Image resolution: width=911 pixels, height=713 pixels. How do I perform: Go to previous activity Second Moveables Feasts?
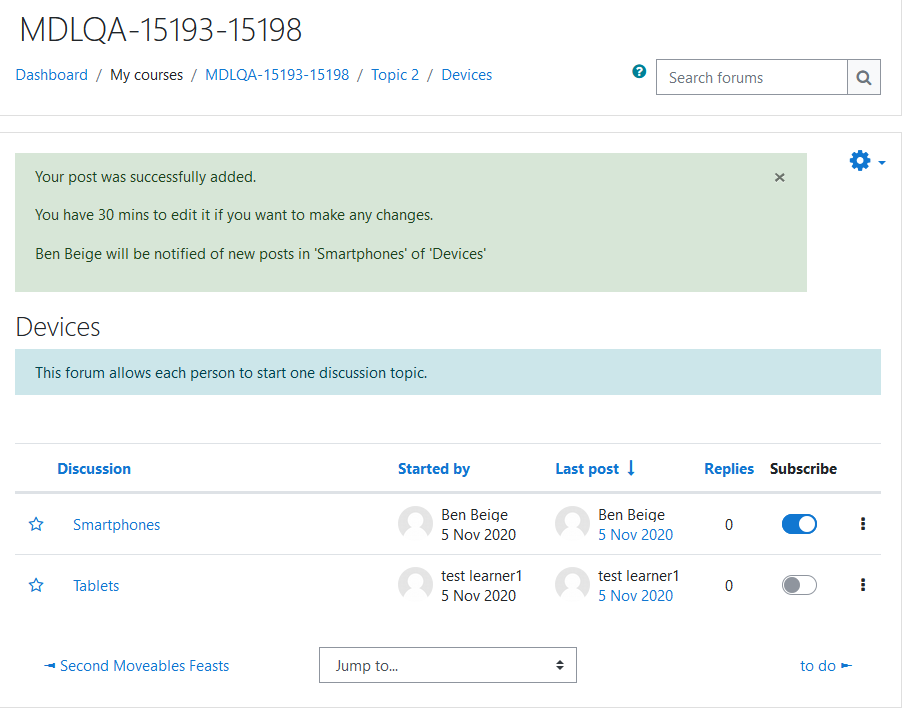[x=137, y=666]
